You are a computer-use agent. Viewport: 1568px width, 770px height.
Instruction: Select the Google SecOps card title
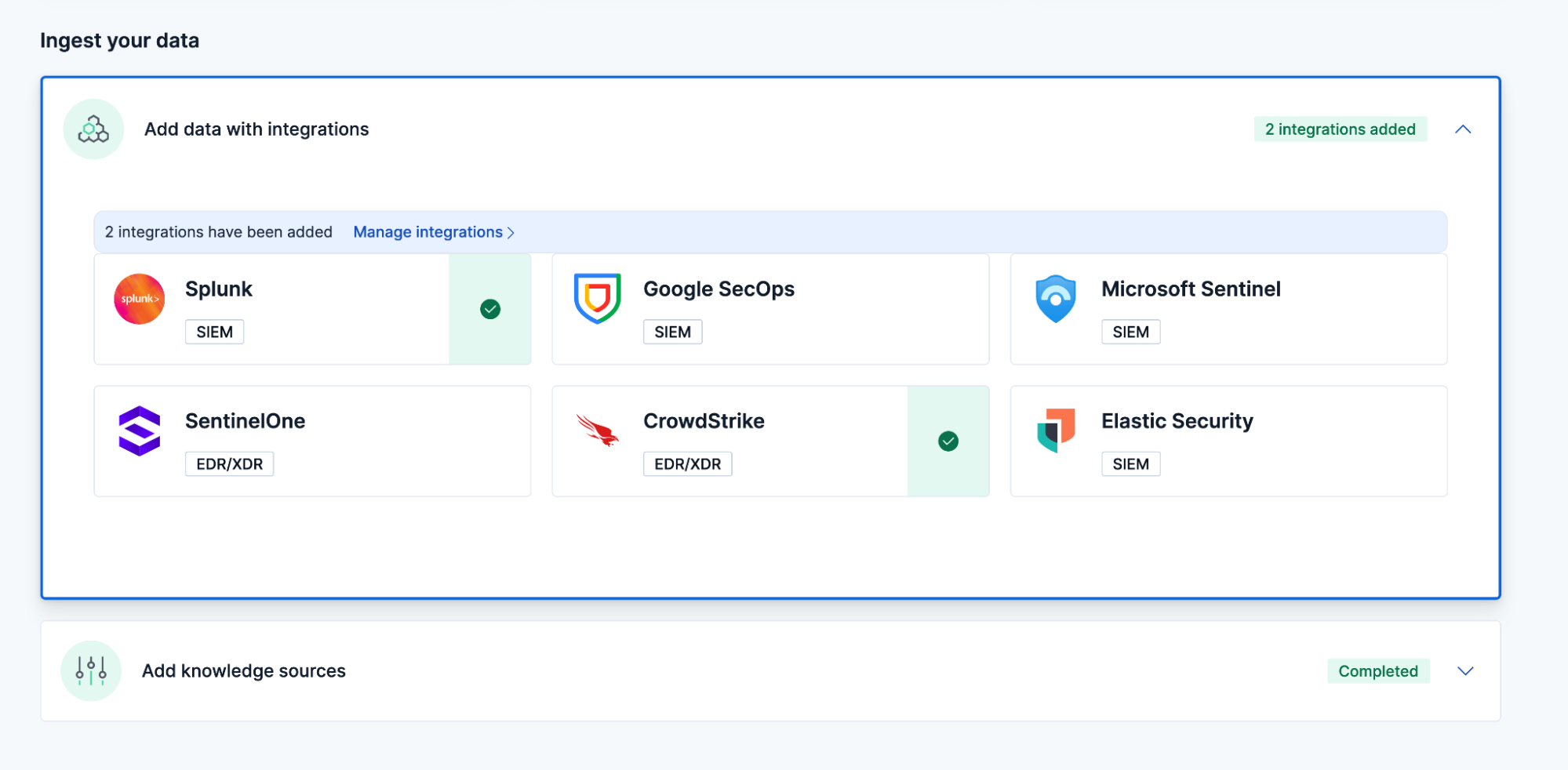click(719, 289)
